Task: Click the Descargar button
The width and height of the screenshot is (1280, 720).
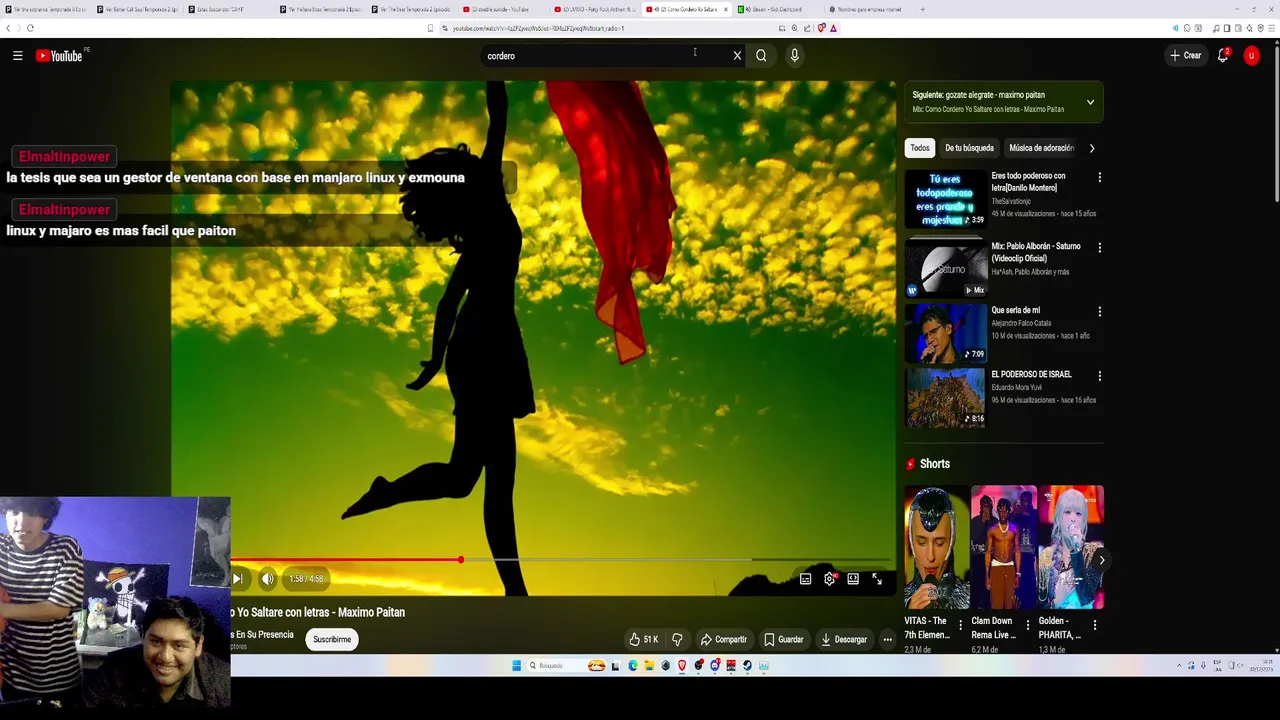Action: pos(843,639)
